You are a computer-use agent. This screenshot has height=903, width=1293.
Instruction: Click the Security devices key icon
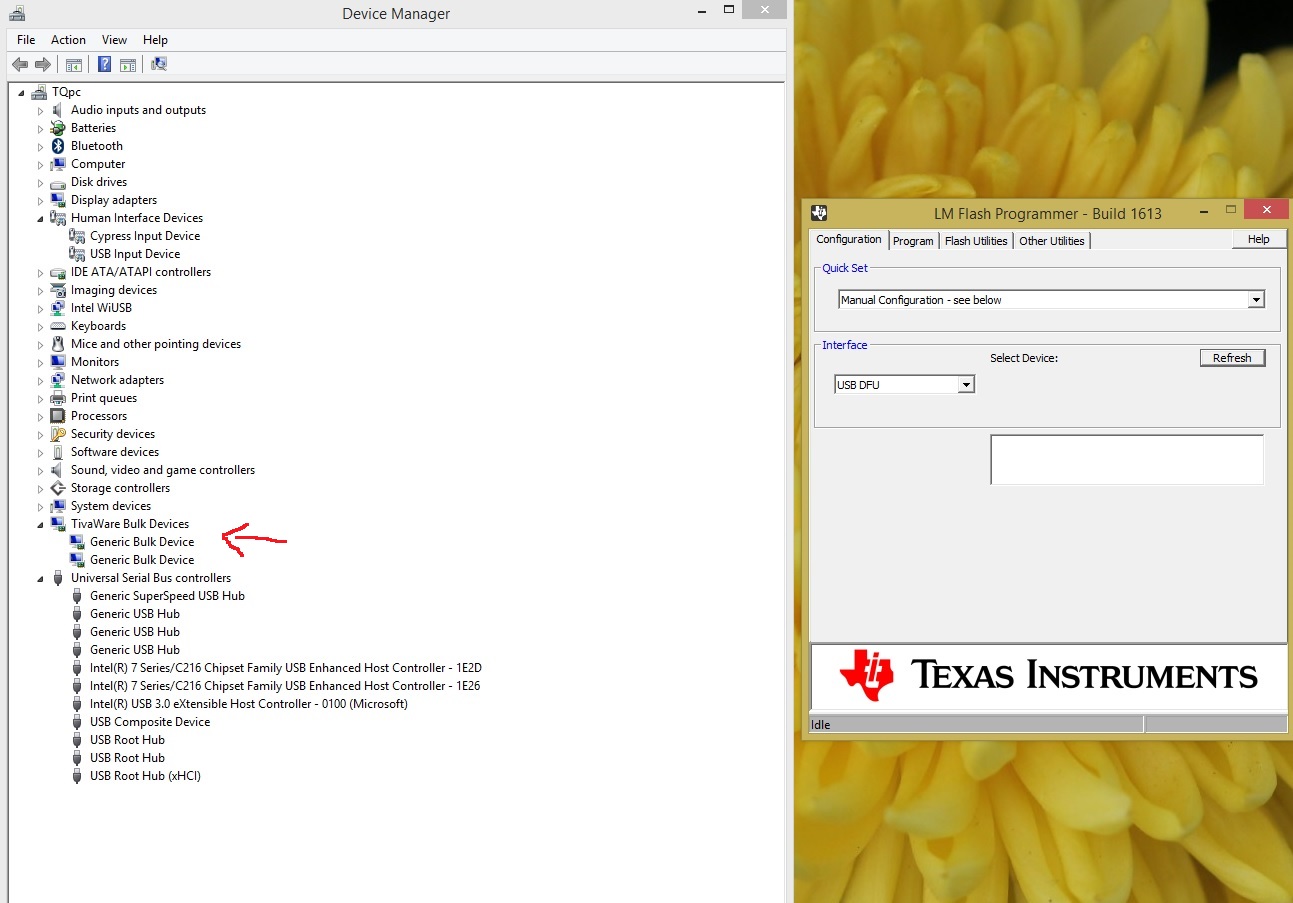(x=58, y=434)
